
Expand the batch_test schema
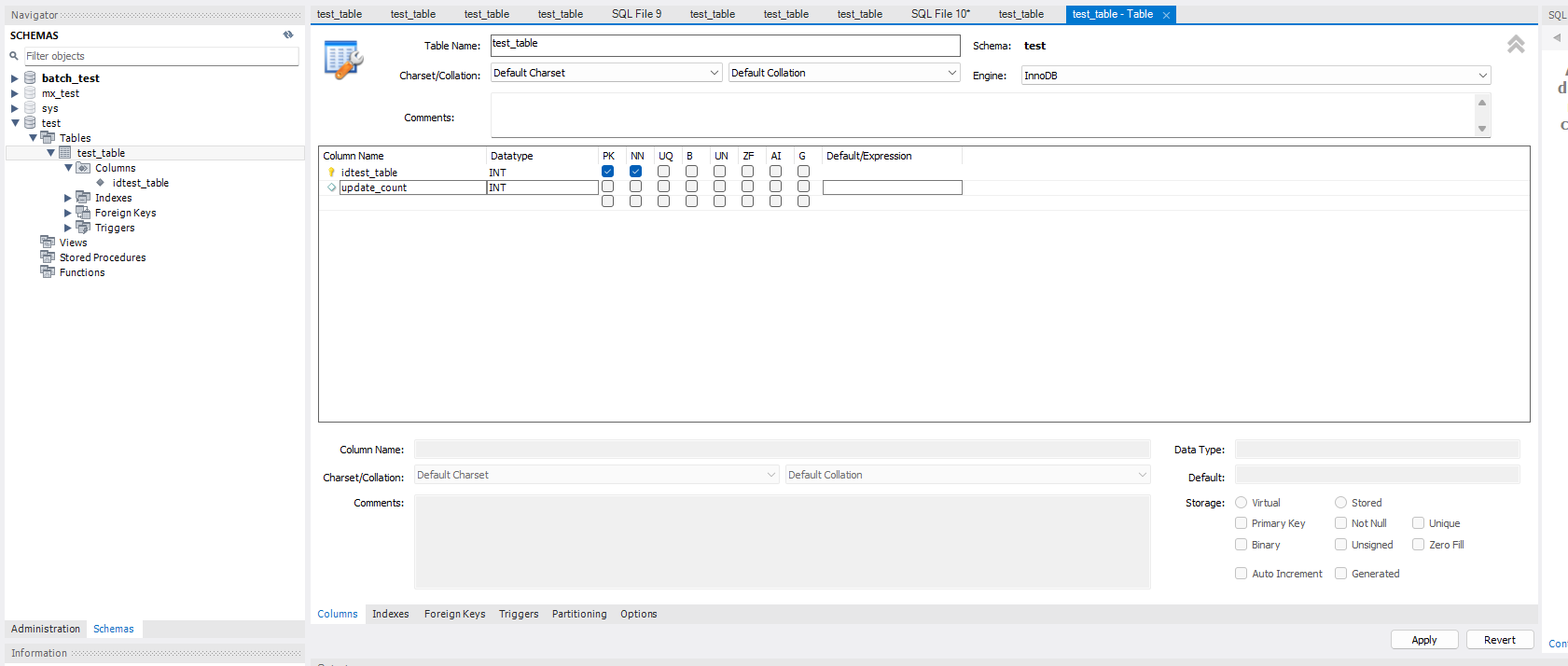(x=15, y=78)
